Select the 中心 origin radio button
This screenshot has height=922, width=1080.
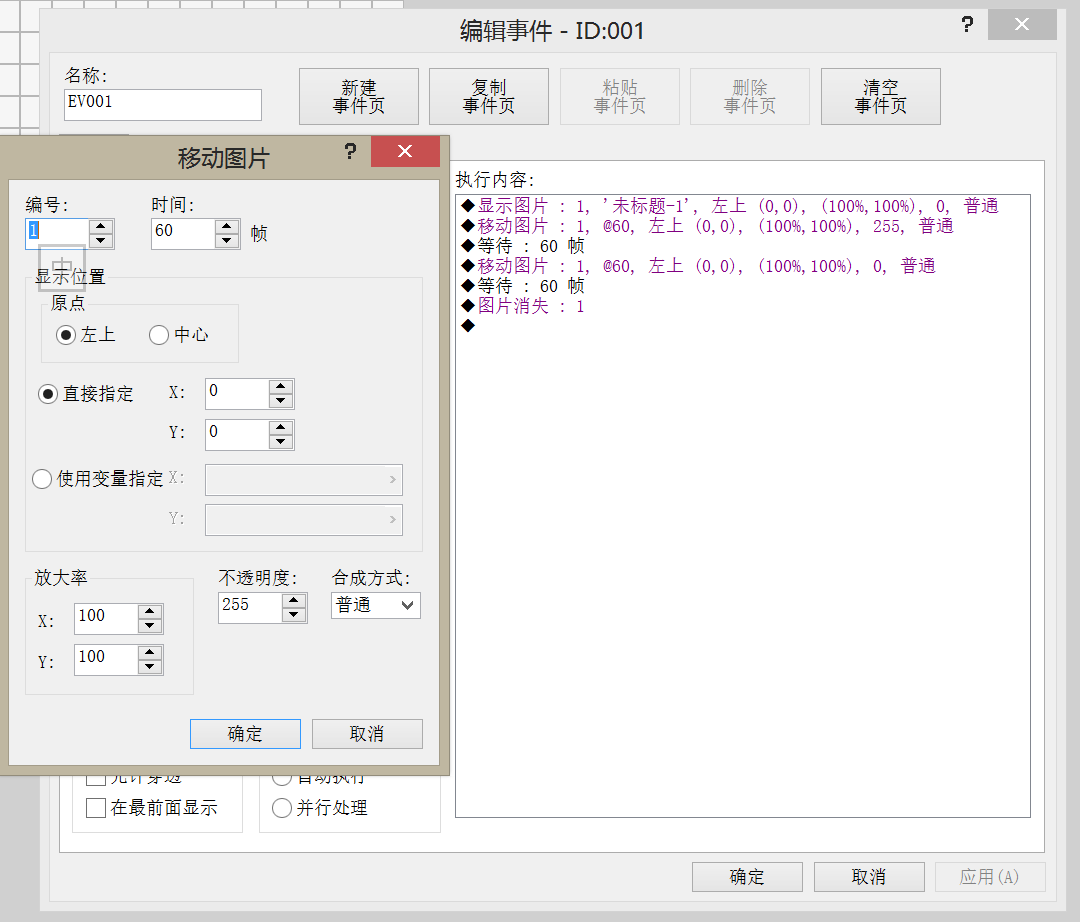point(159,335)
